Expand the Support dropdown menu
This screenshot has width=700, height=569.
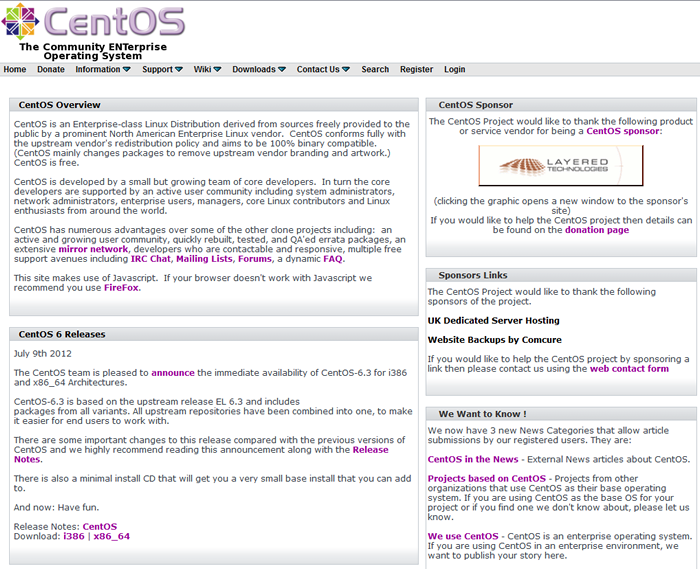coord(162,69)
